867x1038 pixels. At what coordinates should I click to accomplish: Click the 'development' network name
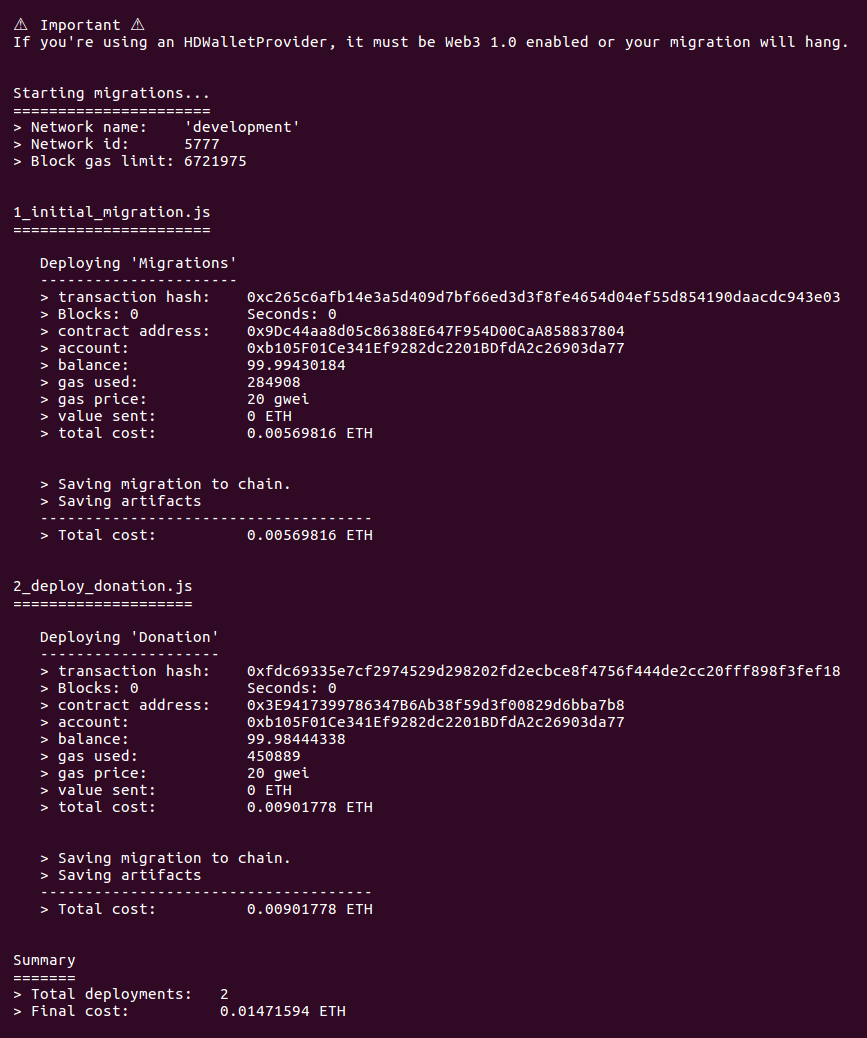pos(242,127)
